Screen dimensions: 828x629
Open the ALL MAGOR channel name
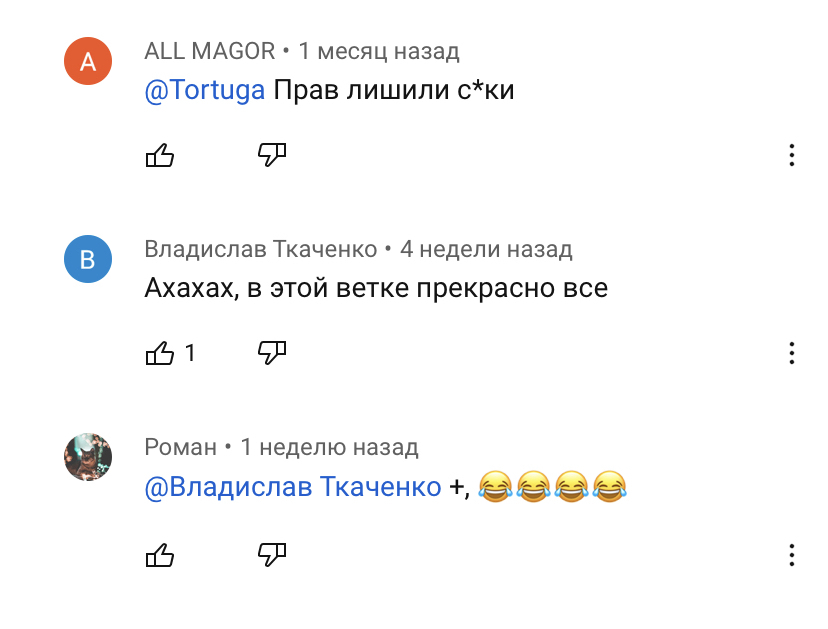(x=210, y=51)
